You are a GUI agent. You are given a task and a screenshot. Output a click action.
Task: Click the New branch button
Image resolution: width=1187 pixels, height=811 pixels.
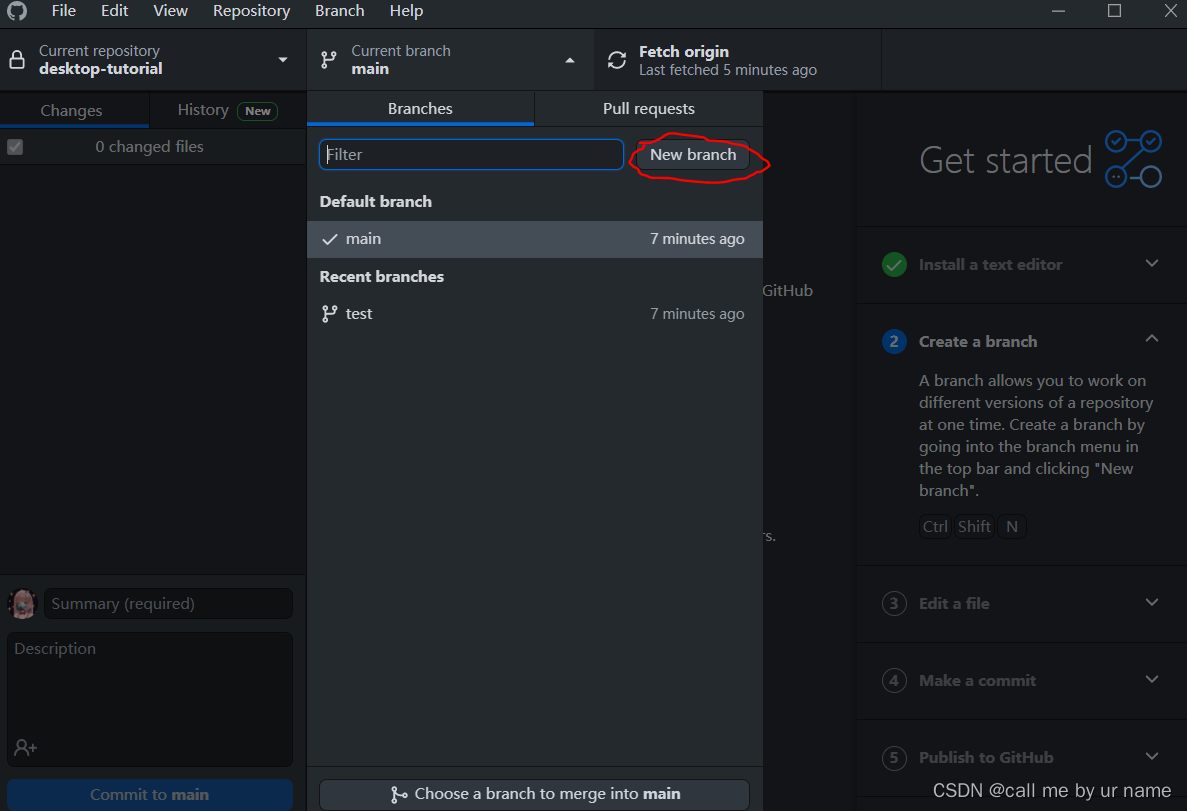(x=693, y=155)
